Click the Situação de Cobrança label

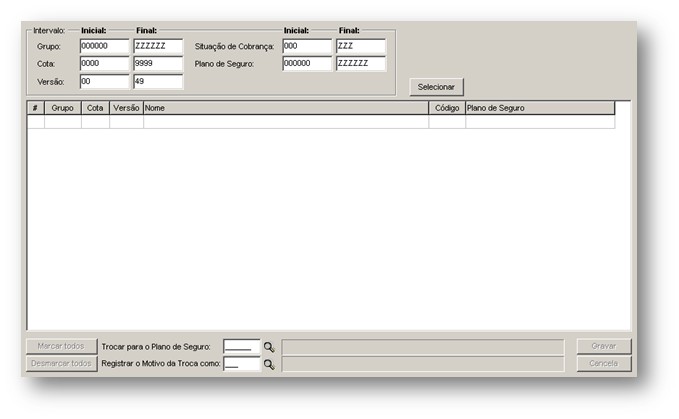(234, 46)
